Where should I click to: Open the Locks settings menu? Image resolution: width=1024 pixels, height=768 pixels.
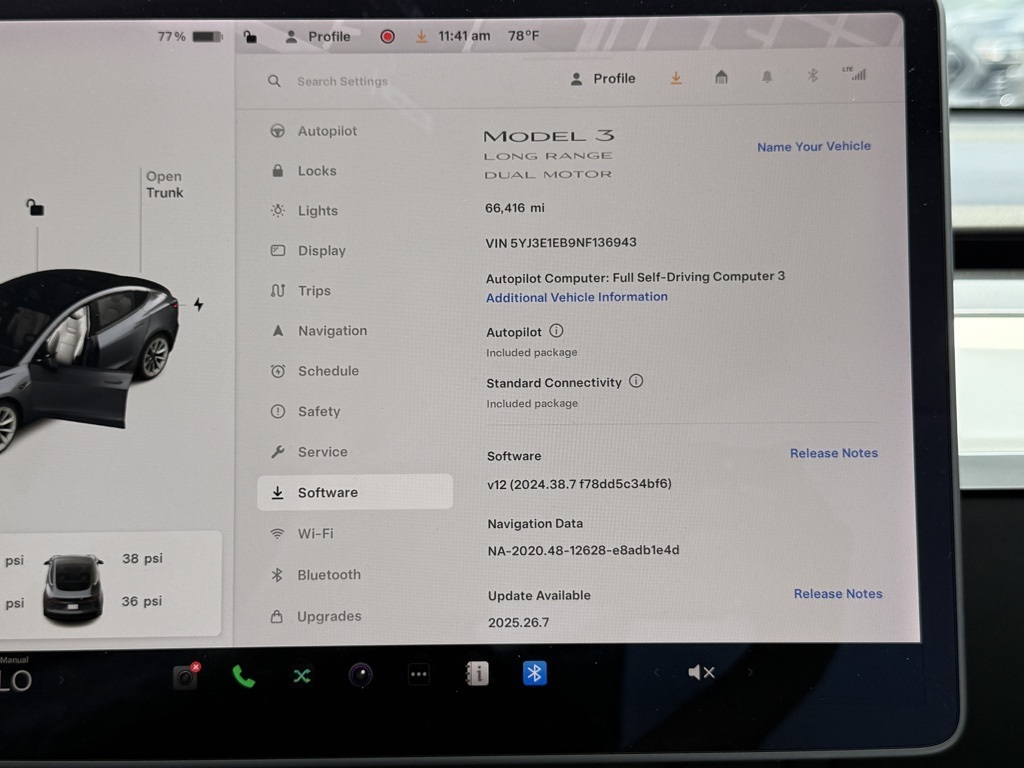click(x=304, y=170)
